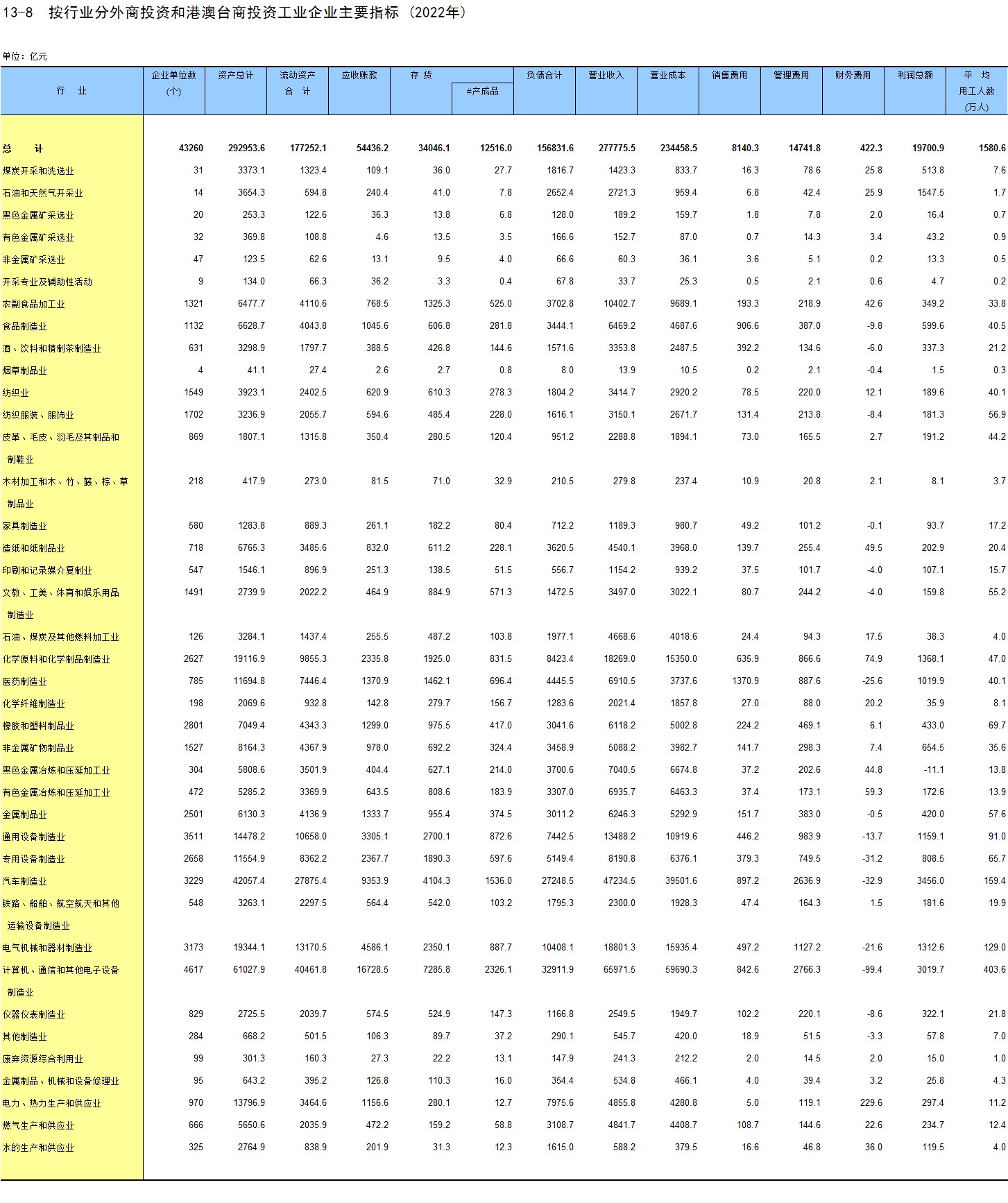Click total assets value 292953.6
This screenshot has width=1008, height=1203.
coord(246,148)
